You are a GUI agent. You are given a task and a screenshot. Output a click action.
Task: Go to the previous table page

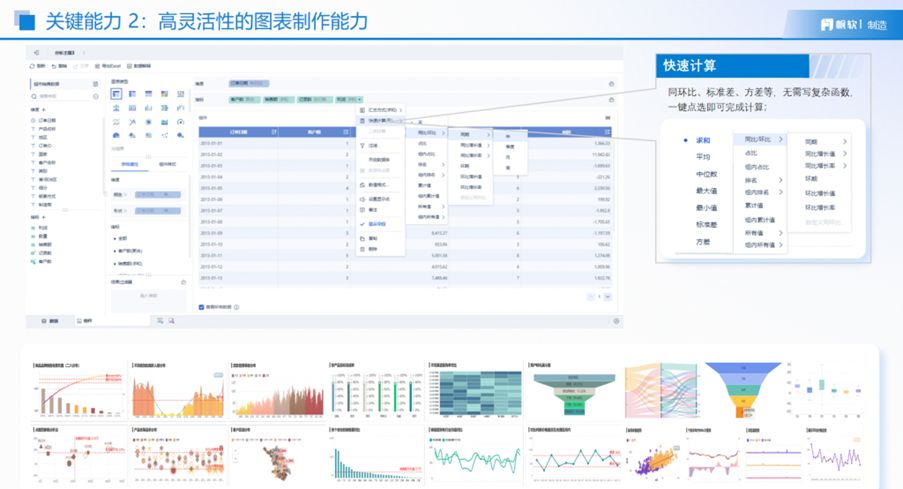tap(590, 297)
